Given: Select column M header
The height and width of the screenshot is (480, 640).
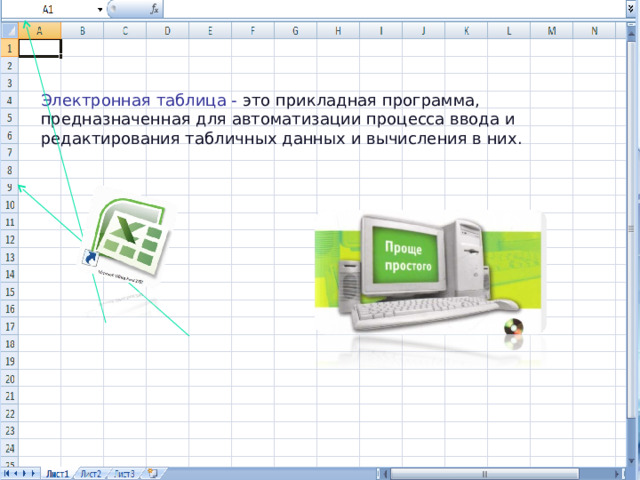Looking at the screenshot, I should [x=551, y=31].
